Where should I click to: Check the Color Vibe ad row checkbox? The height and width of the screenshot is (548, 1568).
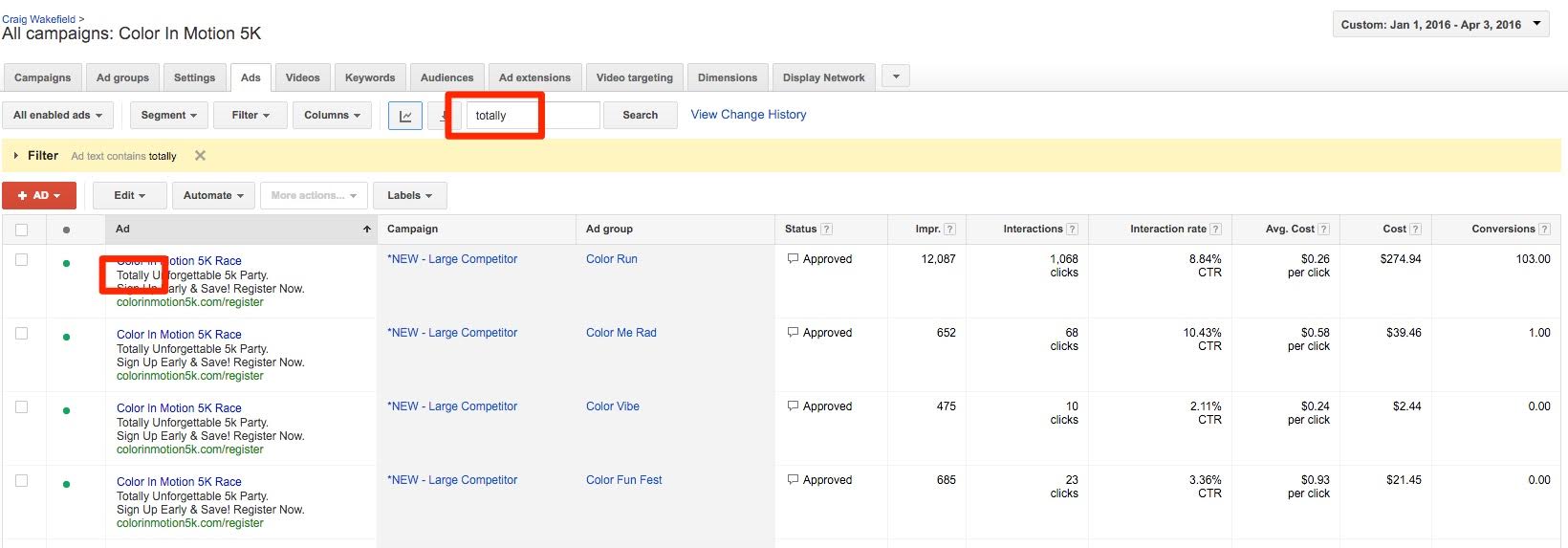(x=22, y=407)
